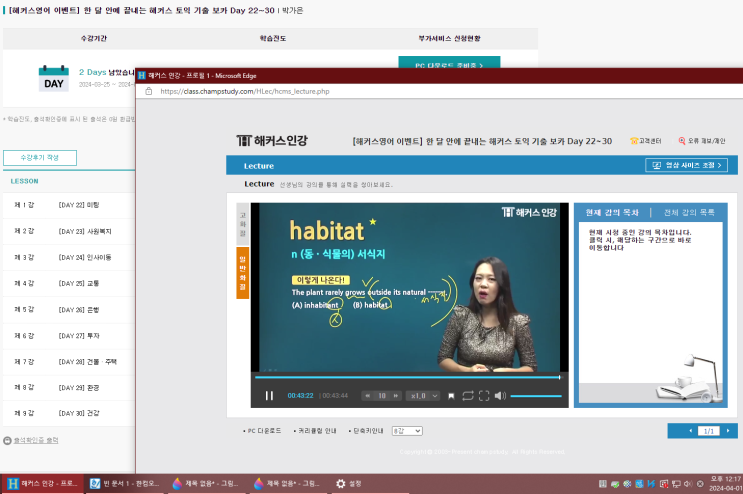743x494 pixels.
Task: Select the gray 고화질 quality tab
Action: tap(243, 224)
